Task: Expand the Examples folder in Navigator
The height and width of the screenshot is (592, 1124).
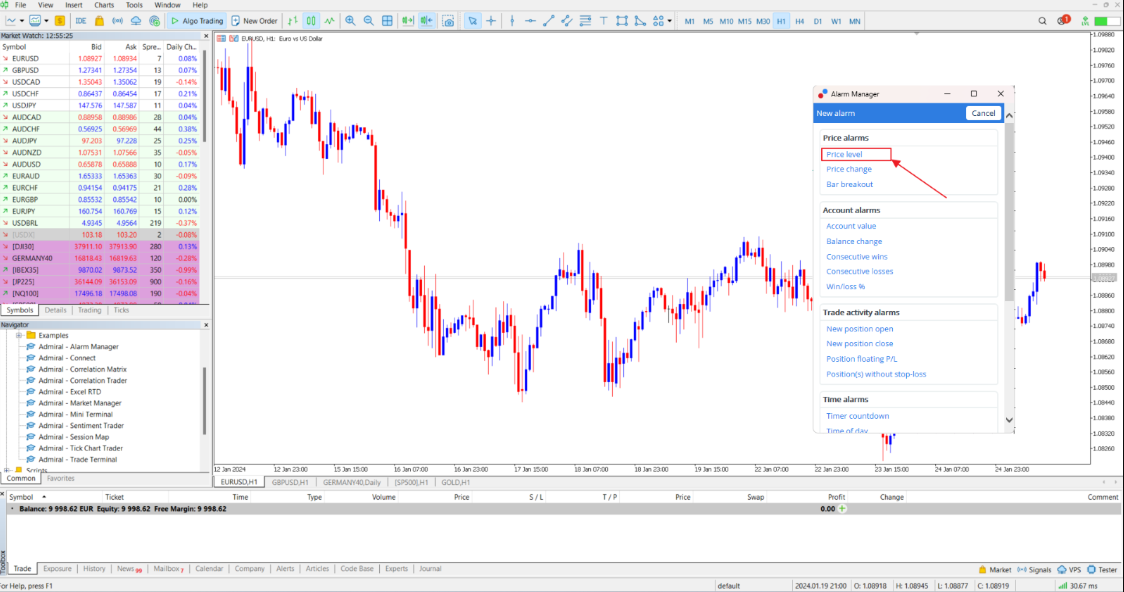Action: click(19, 335)
